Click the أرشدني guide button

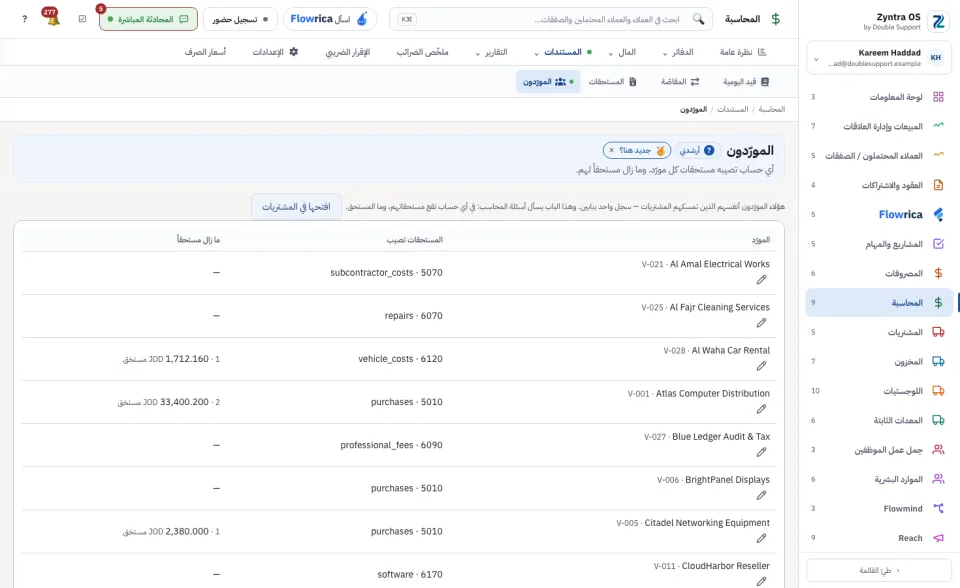[x=697, y=150]
